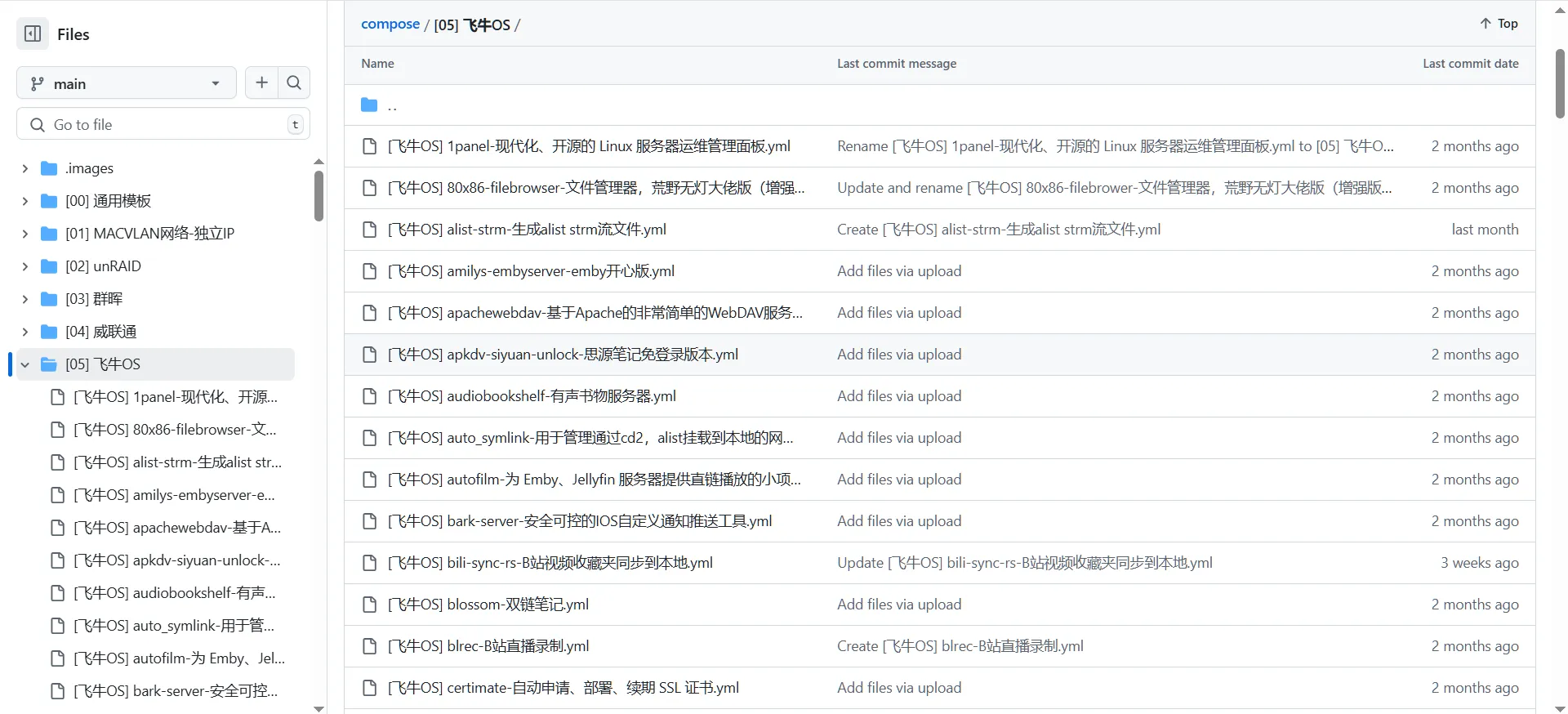Click file icon of sidebar auto_symlink entry
The width and height of the screenshot is (1568, 714).
57,626
